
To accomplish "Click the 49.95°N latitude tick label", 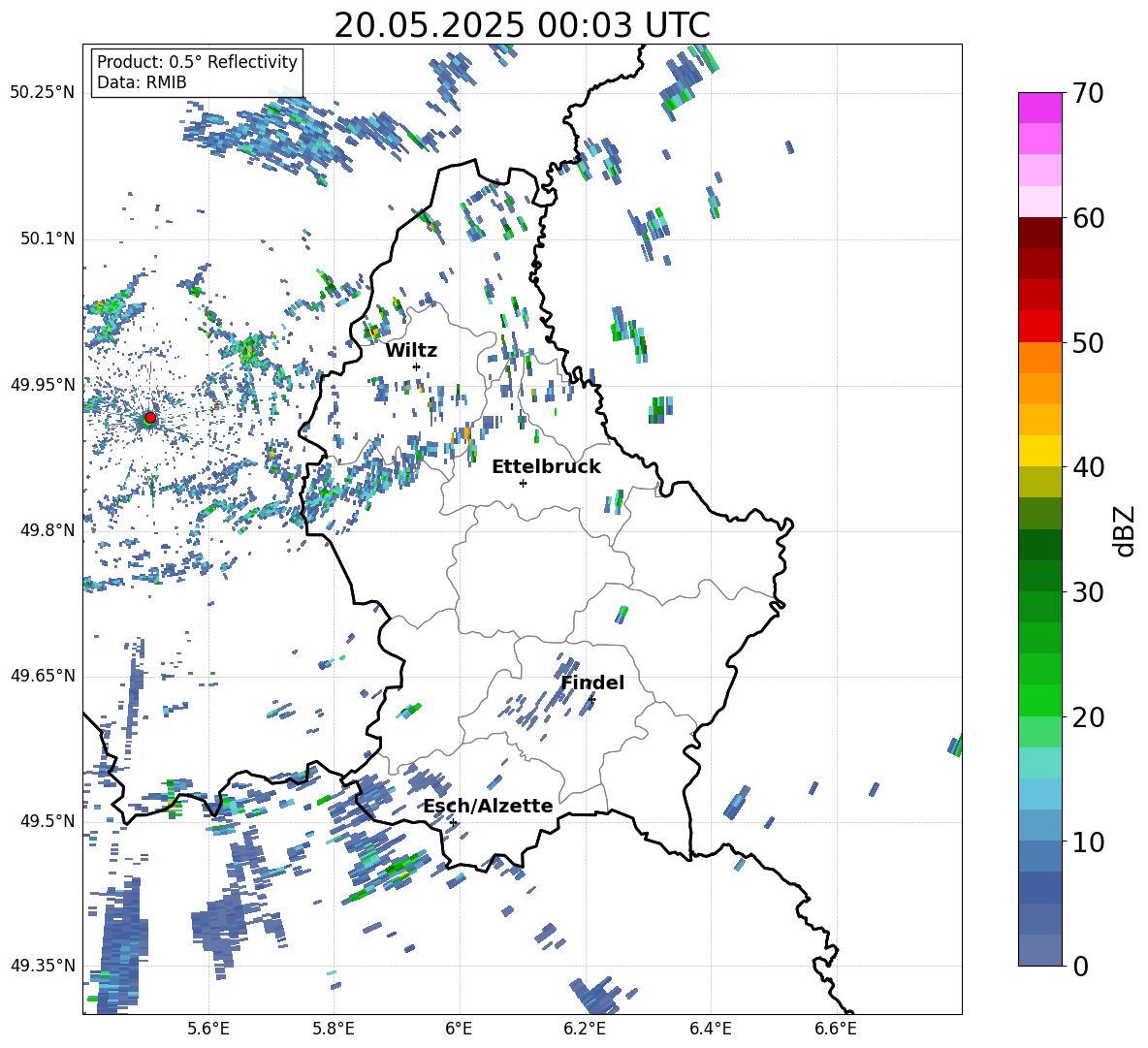I will tap(42, 384).
